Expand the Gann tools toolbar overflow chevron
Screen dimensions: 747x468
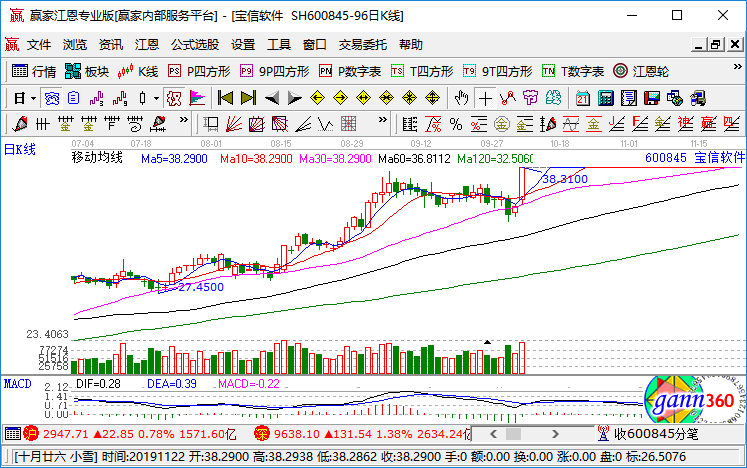pos(382,120)
